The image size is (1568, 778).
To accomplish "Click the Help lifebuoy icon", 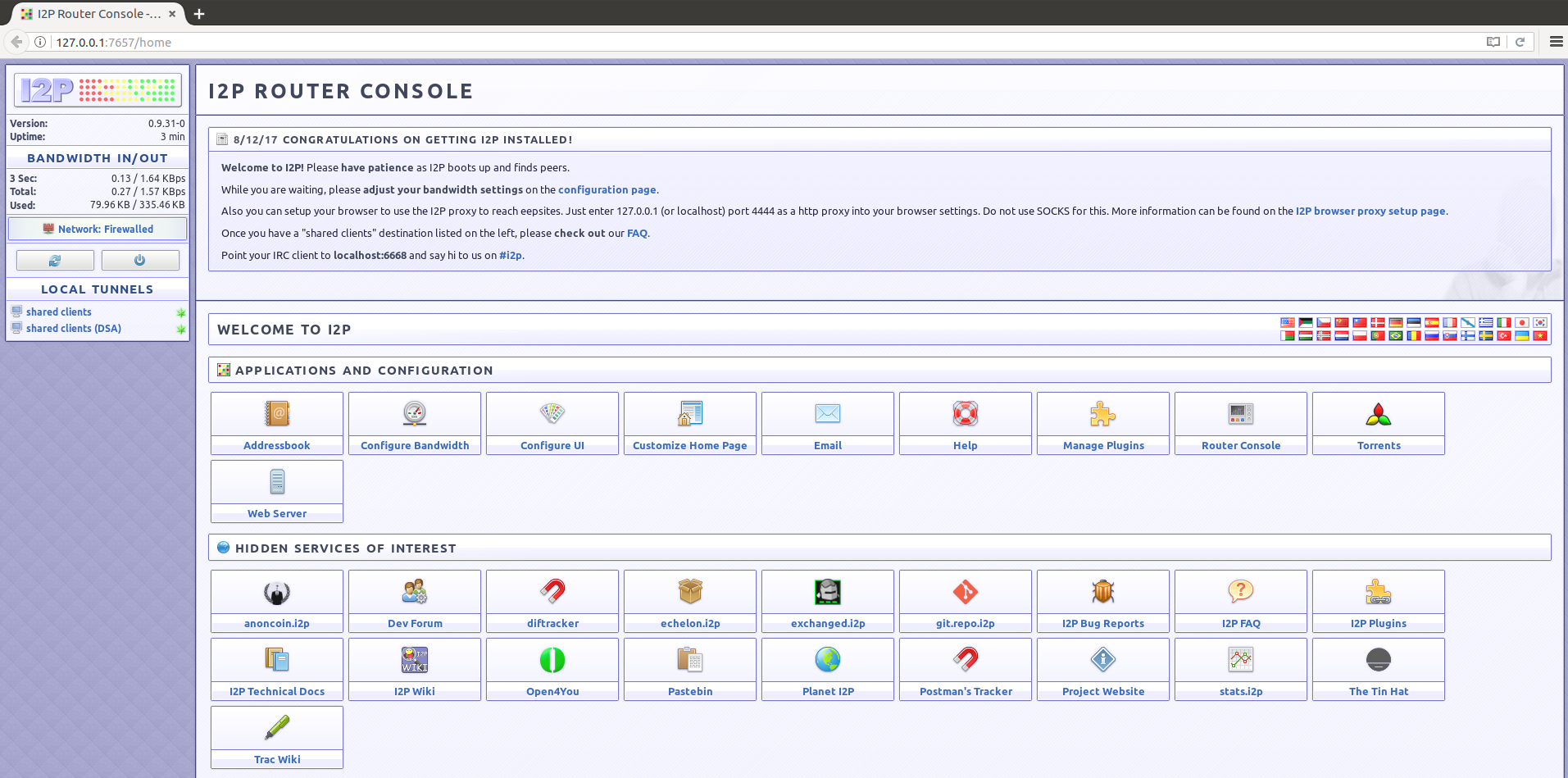I will point(965,414).
